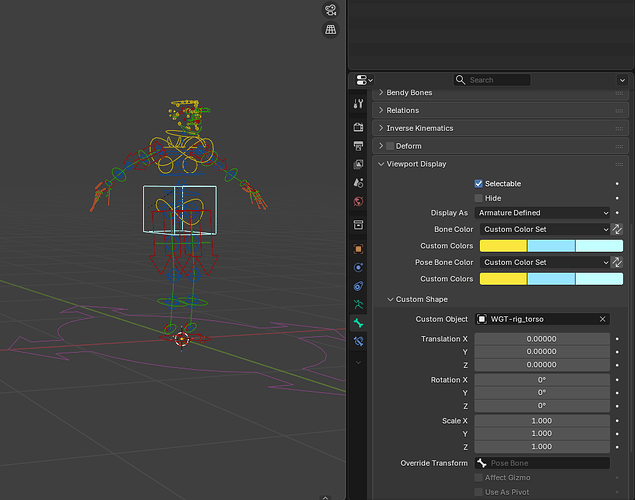Click the Translation Z value field
This screenshot has height=500, width=635.
coord(542,365)
